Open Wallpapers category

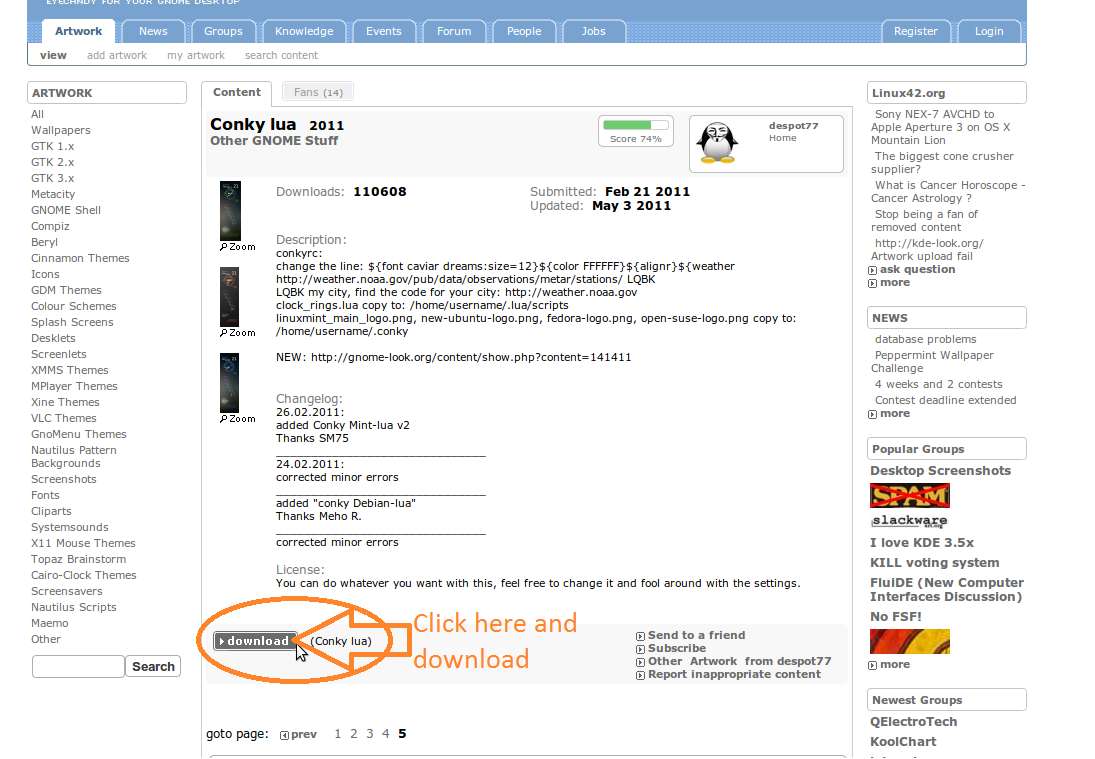tap(61, 130)
